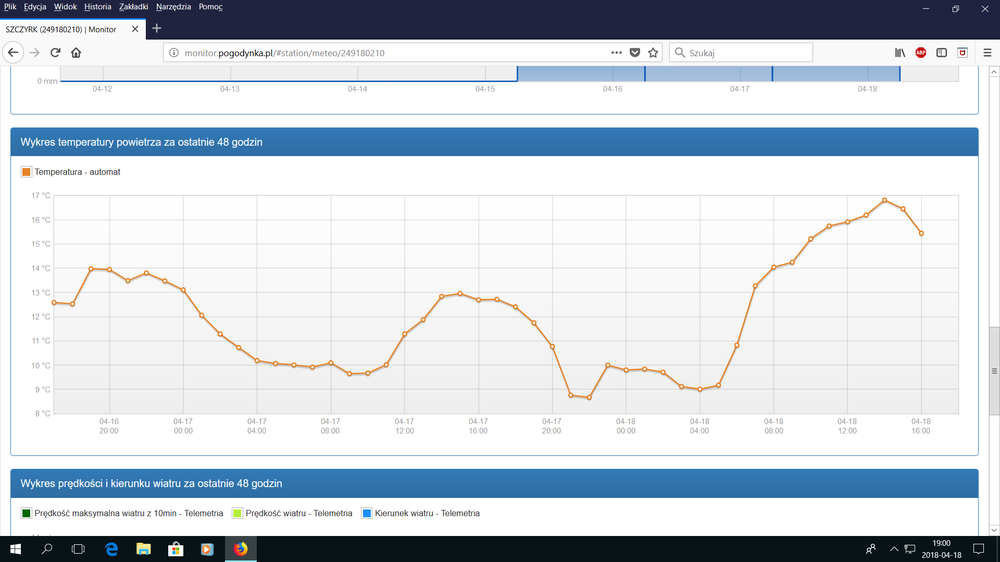The image size is (1000, 562).
Task: Click the 04-18 00:00 axis label
Action: point(626,426)
